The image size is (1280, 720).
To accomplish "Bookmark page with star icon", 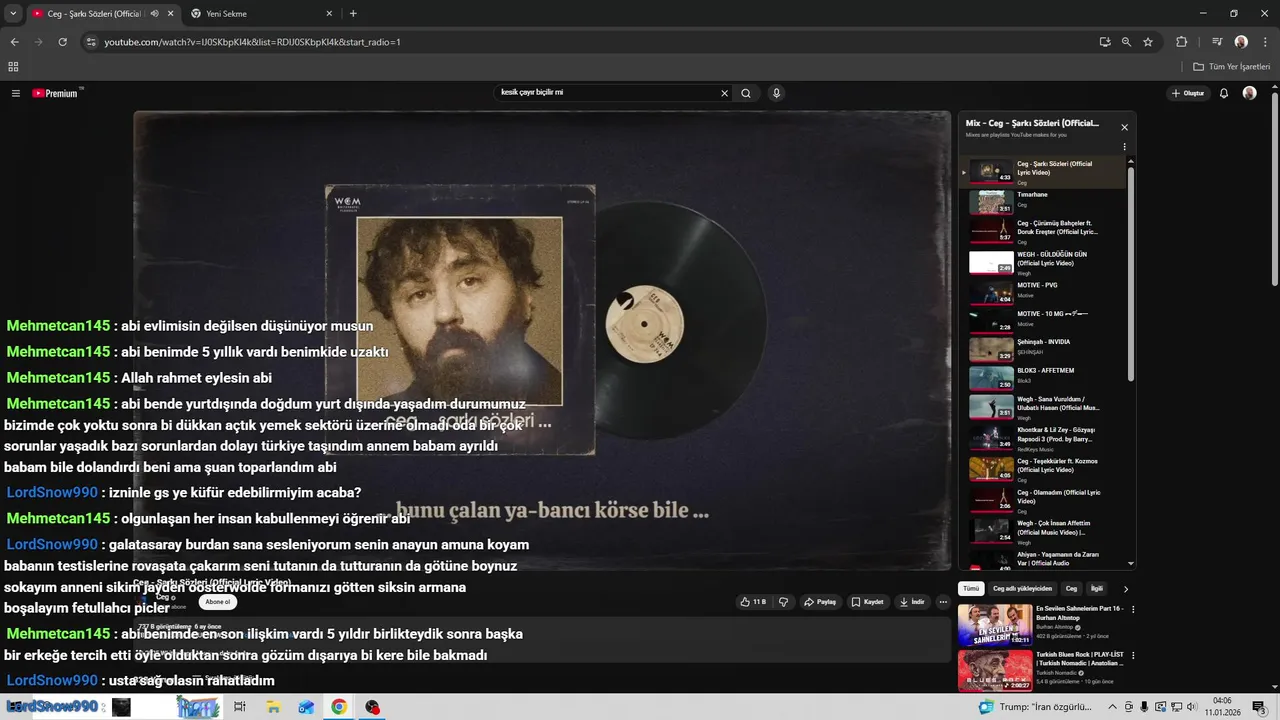I will 1148,42.
